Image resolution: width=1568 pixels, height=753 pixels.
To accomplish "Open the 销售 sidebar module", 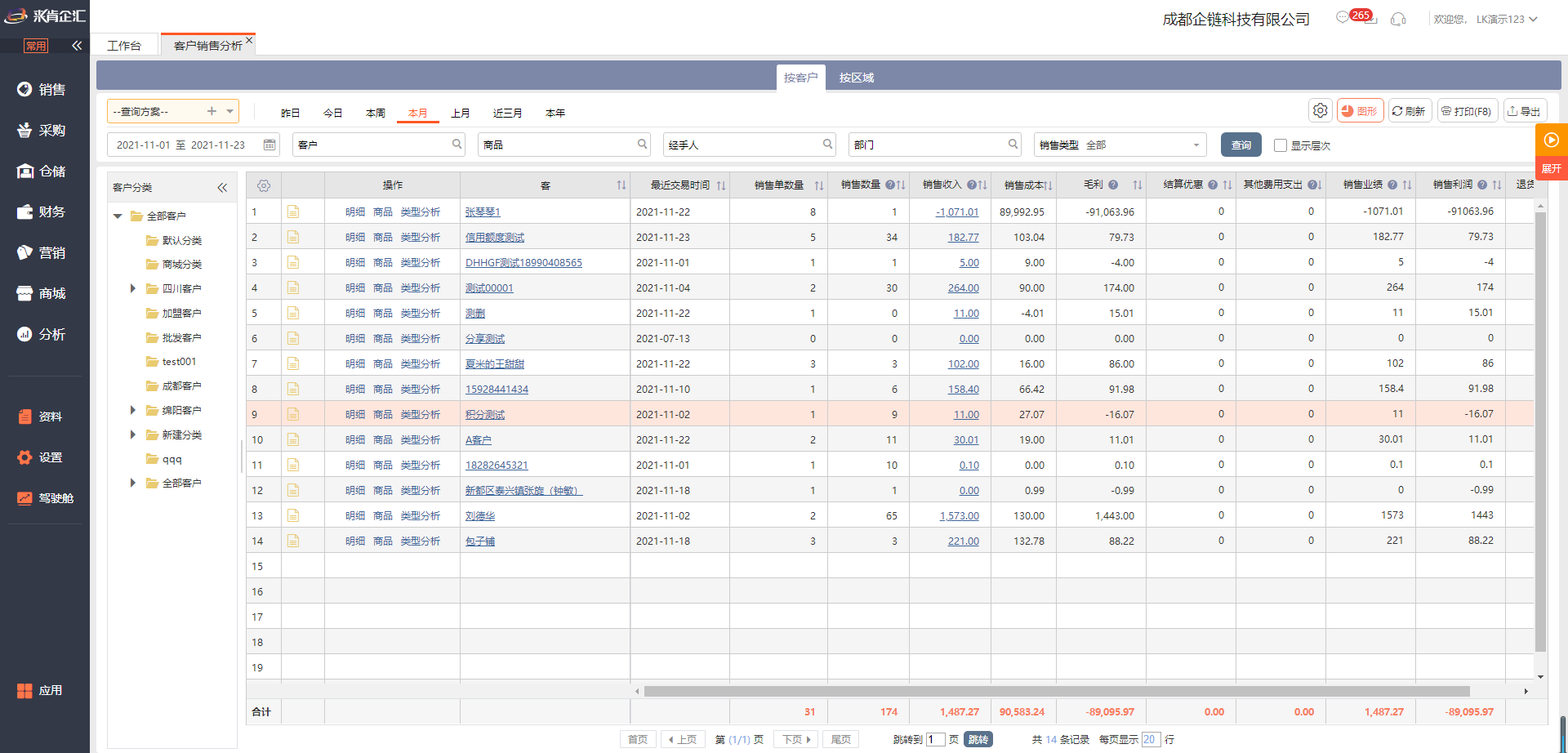I will point(42,89).
